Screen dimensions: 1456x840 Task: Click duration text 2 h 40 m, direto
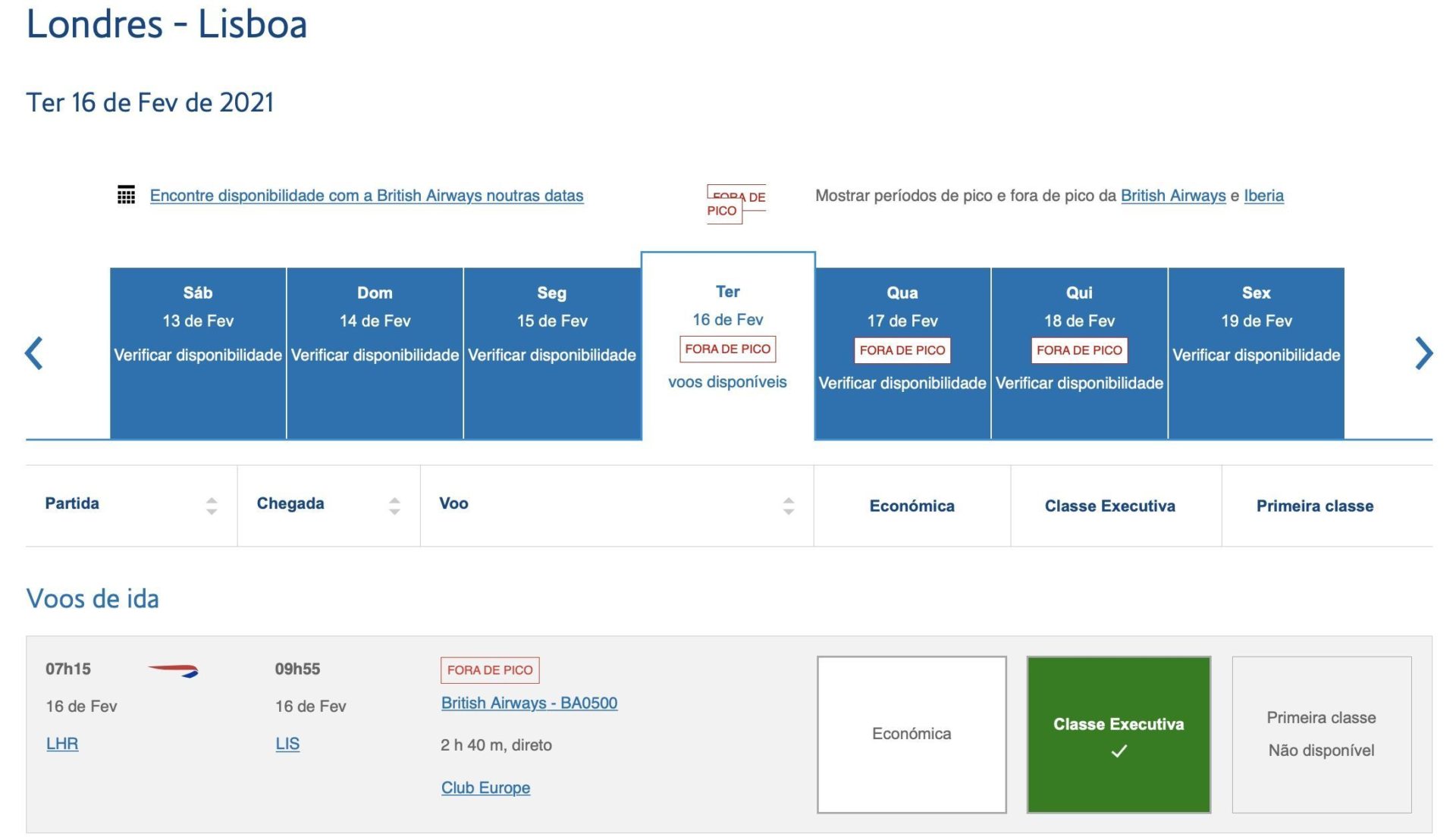pos(496,744)
